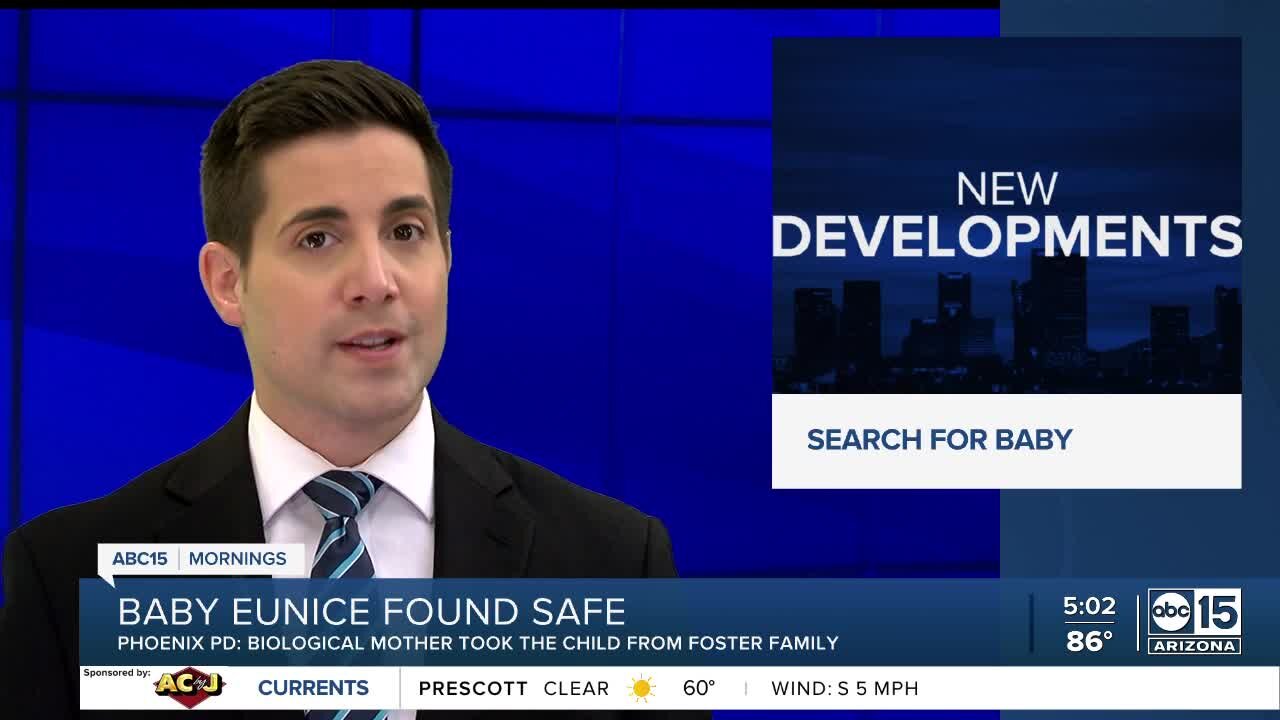Click the ABC15 Arizona station logo
Screen dimensions: 1280x720
coord(1194,621)
